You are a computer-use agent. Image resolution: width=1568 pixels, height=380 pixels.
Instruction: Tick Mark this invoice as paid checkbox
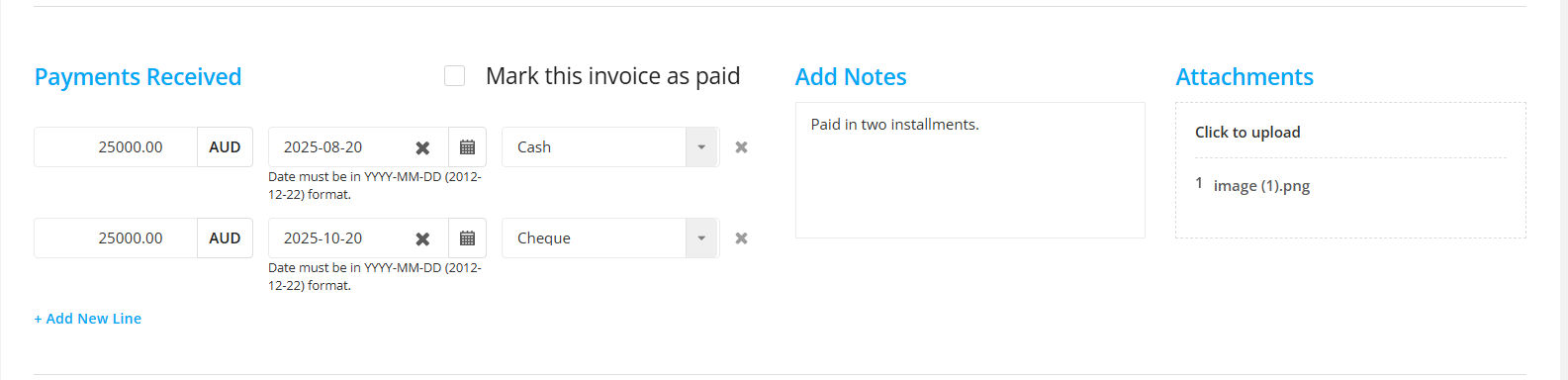pyautogui.click(x=454, y=76)
